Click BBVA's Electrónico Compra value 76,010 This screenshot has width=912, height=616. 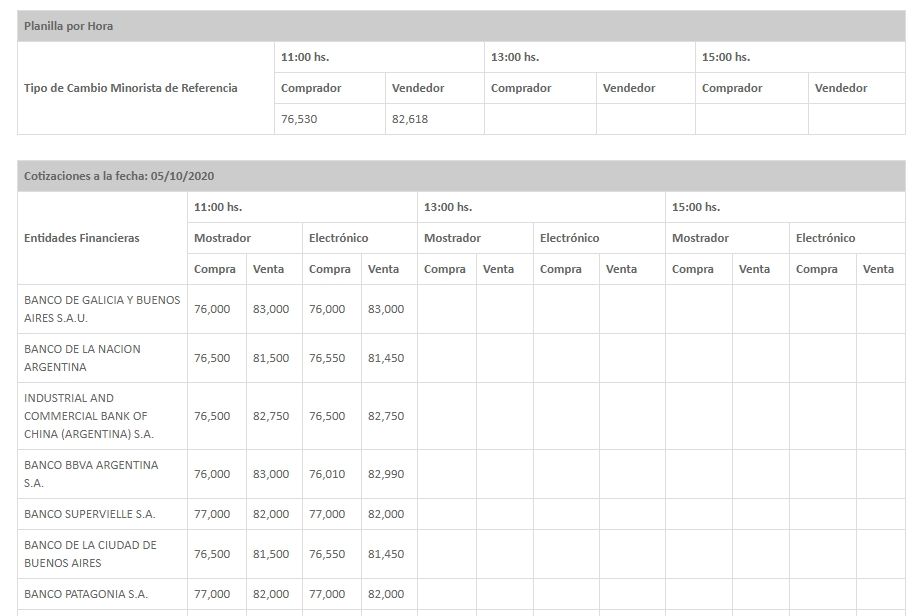pos(329,474)
